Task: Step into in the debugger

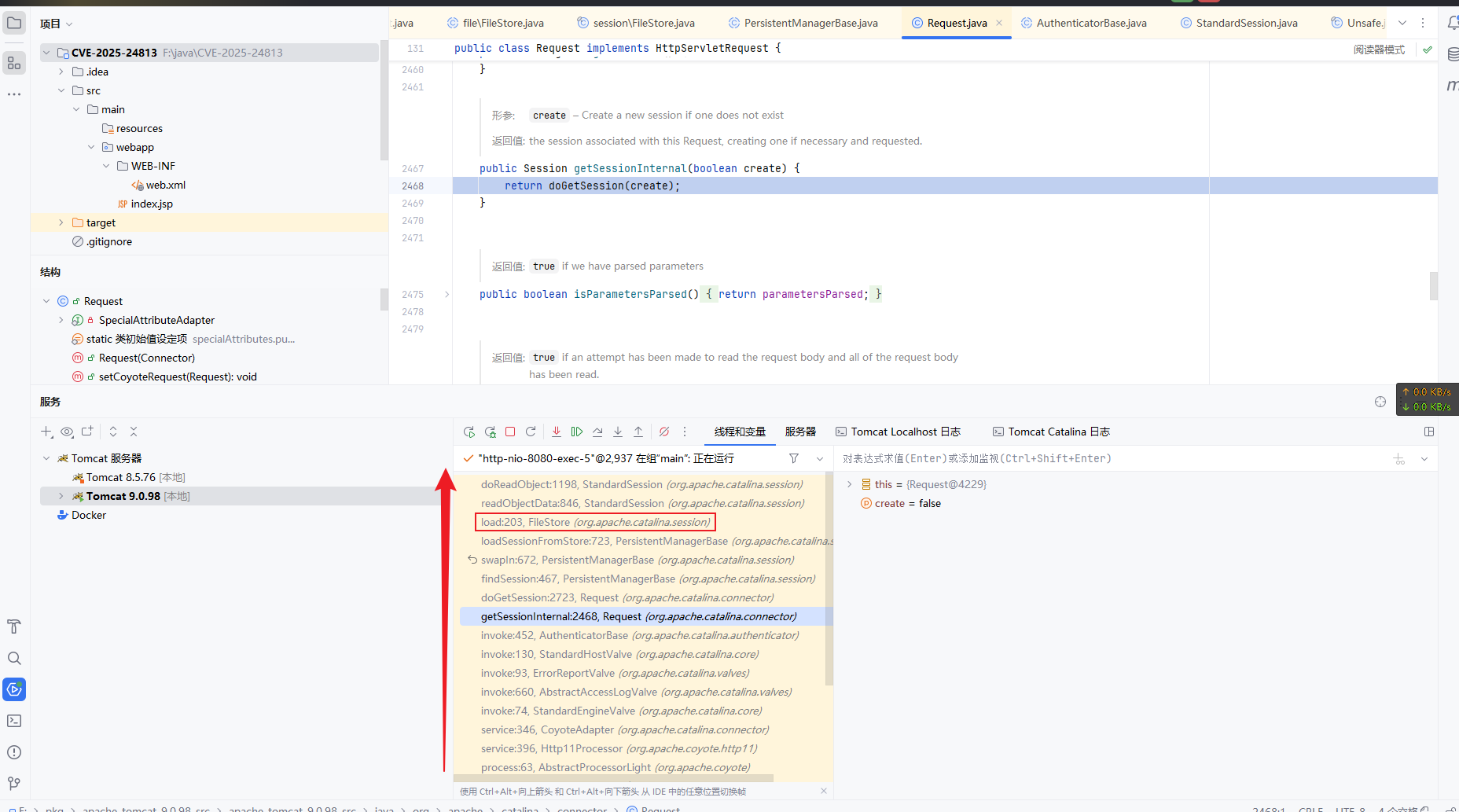Action: [x=618, y=432]
